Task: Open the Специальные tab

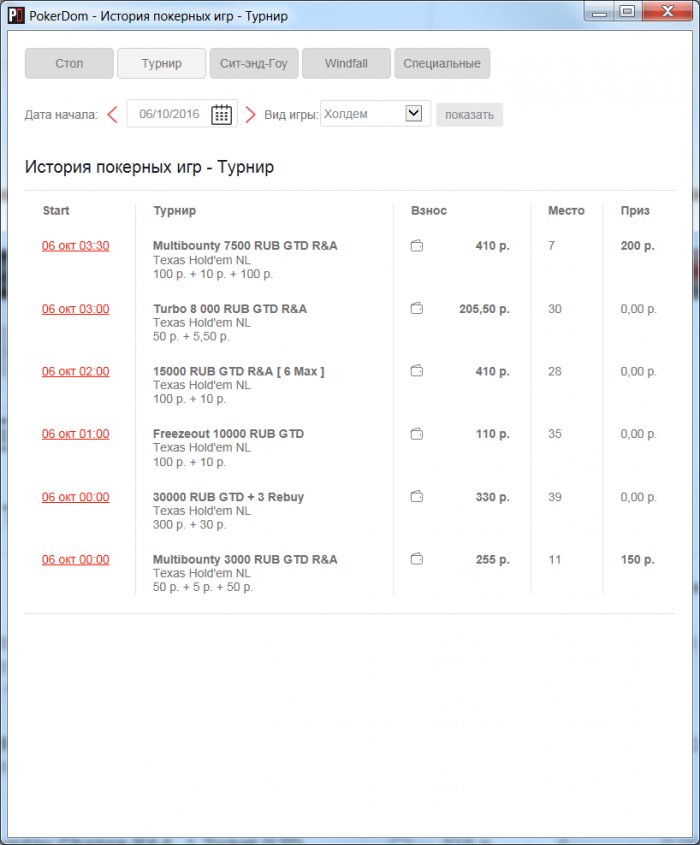Action: pyautogui.click(x=442, y=64)
